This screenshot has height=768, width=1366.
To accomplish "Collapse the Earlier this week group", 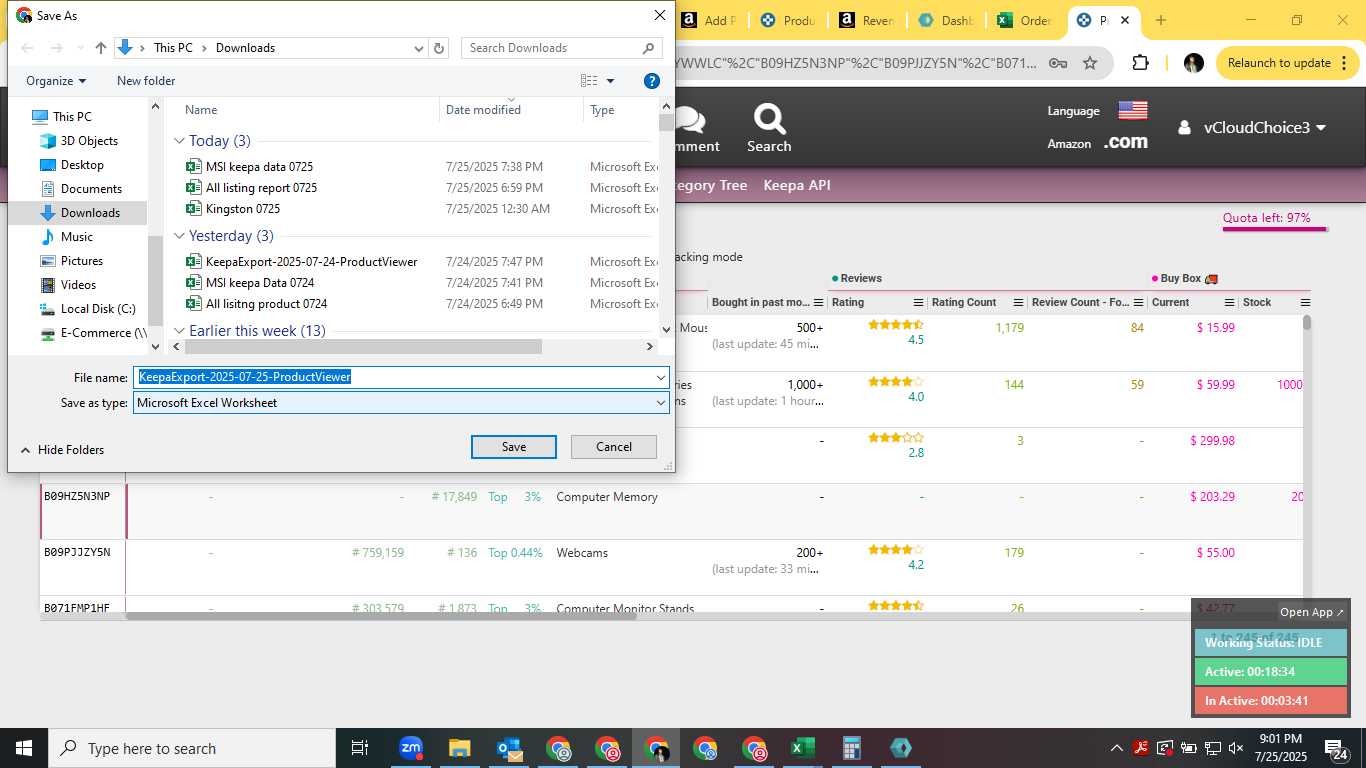I will point(180,331).
